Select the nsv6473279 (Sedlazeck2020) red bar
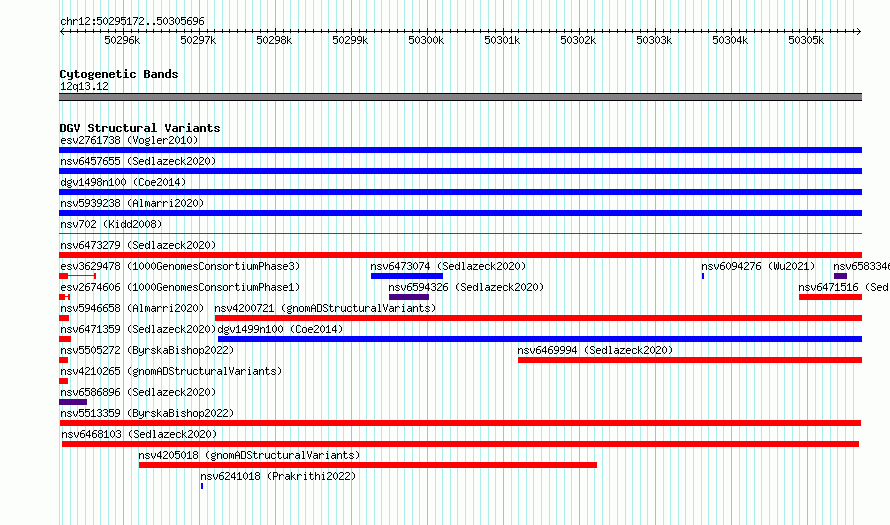Viewport: 890px width, 525px height. [x=460, y=255]
